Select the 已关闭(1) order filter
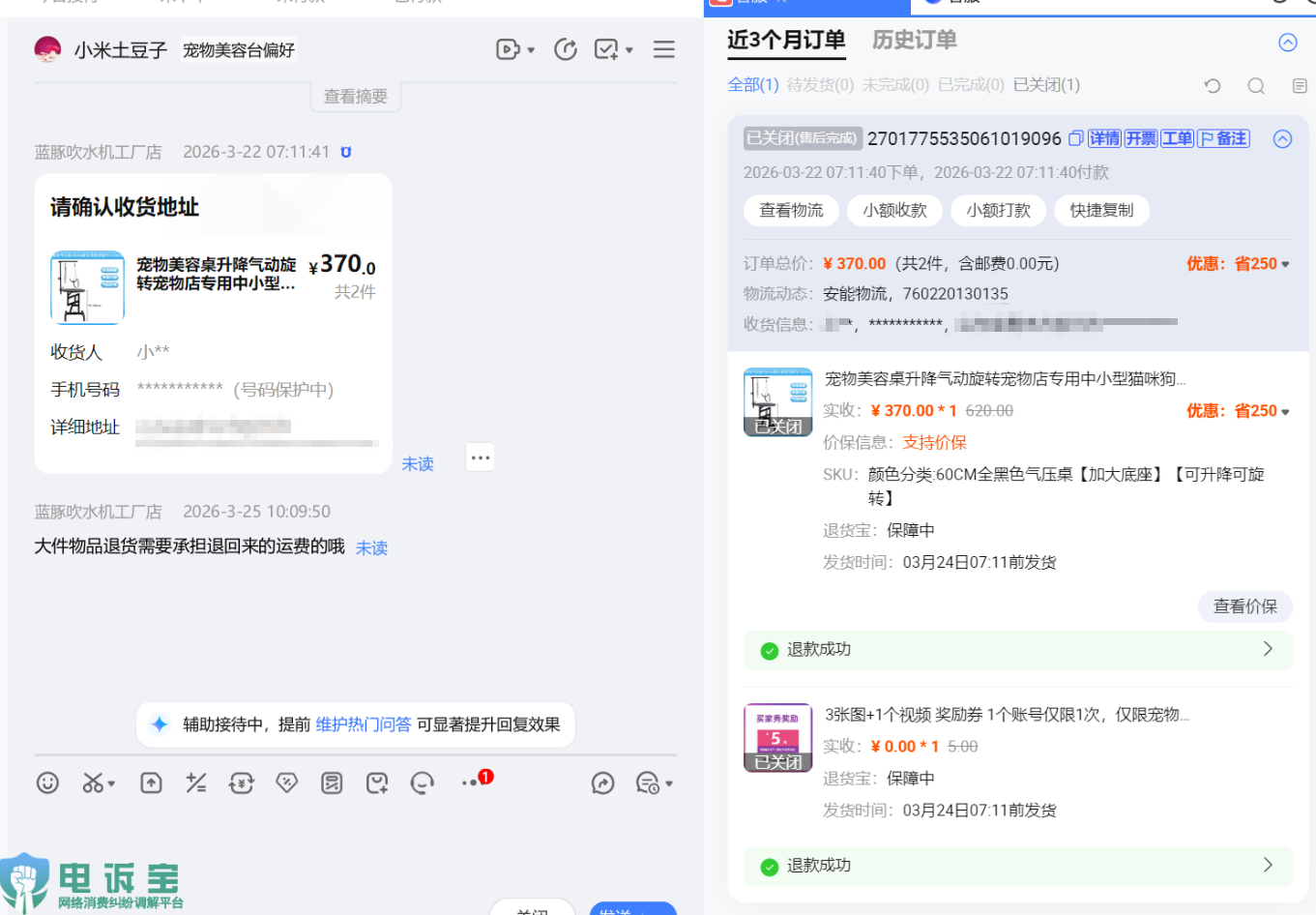The width and height of the screenshot is (1316, 915). [x=1046, y=85]
